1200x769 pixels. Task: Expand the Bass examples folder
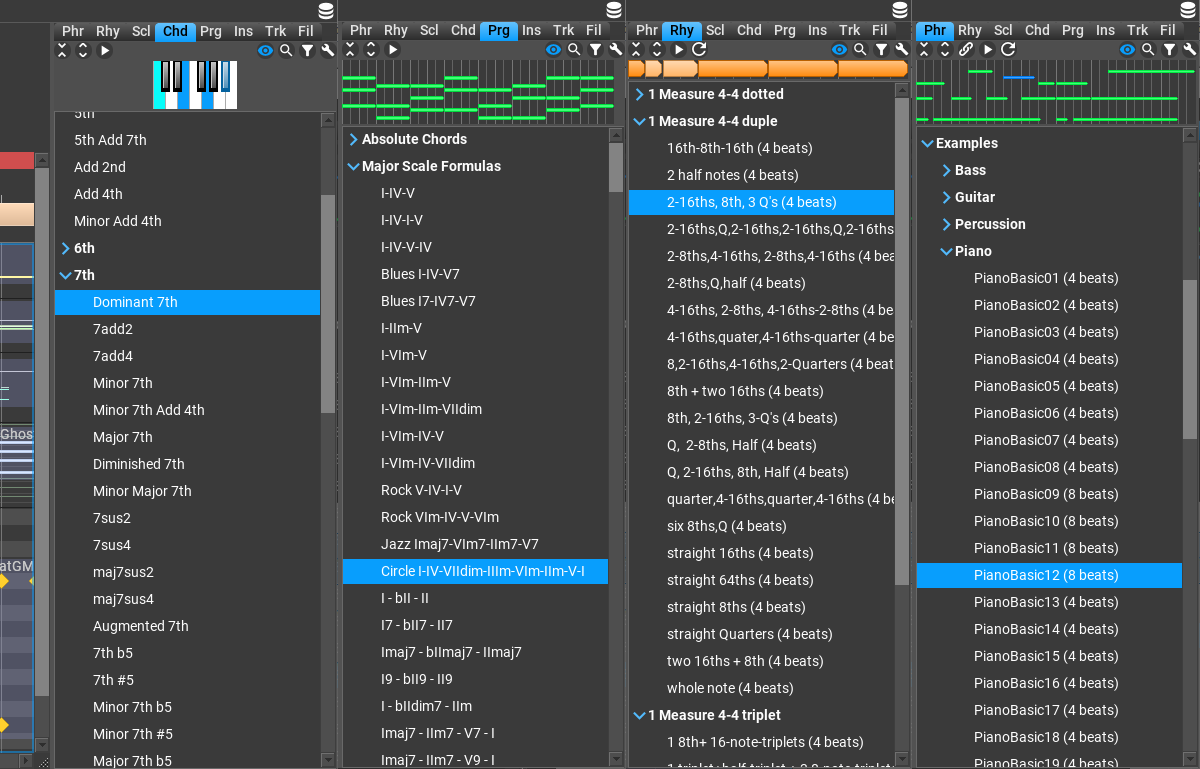(x=948, y=170)
